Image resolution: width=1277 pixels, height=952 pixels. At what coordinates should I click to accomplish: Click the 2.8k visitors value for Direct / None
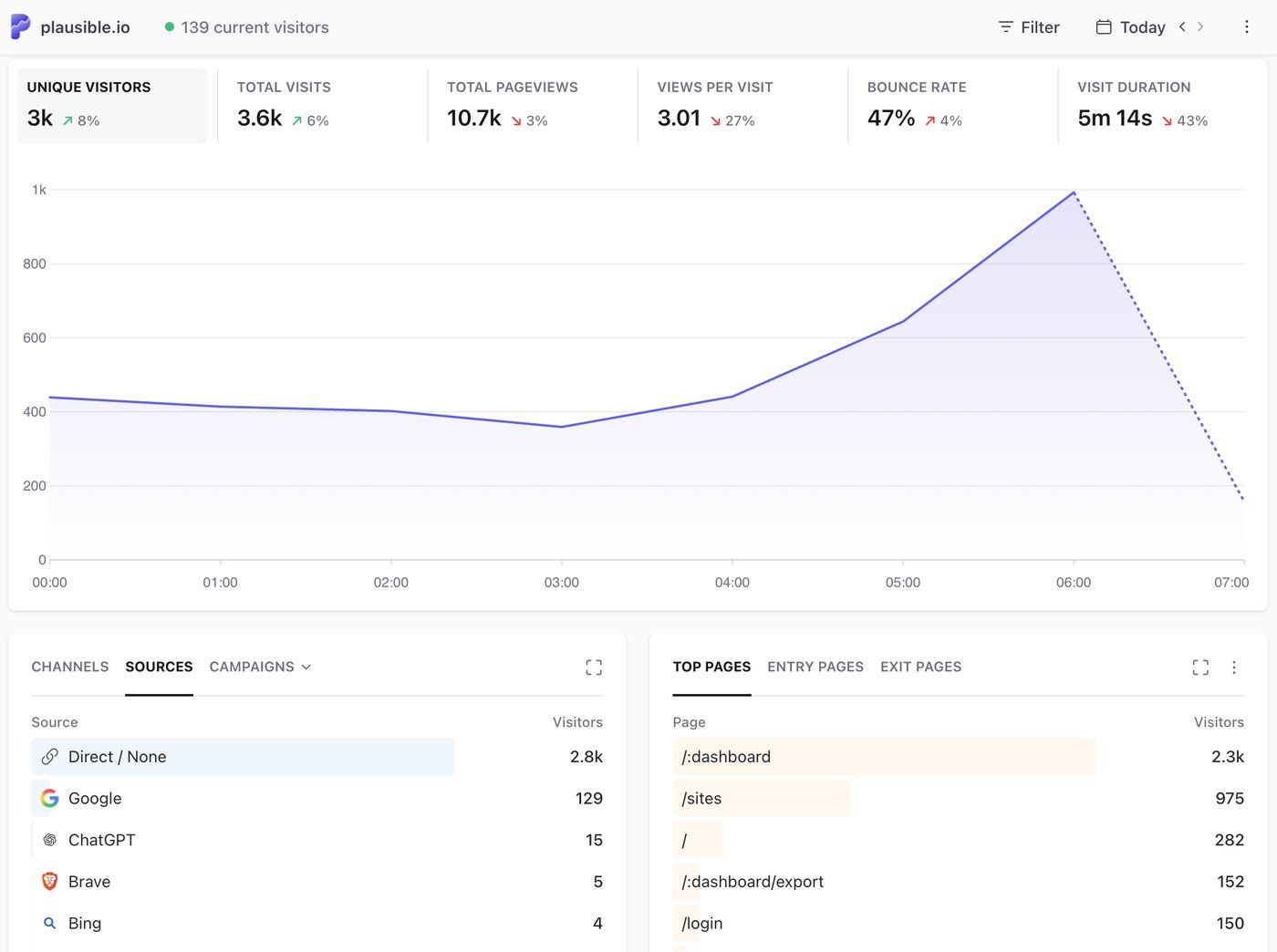[x=587, y=757]
